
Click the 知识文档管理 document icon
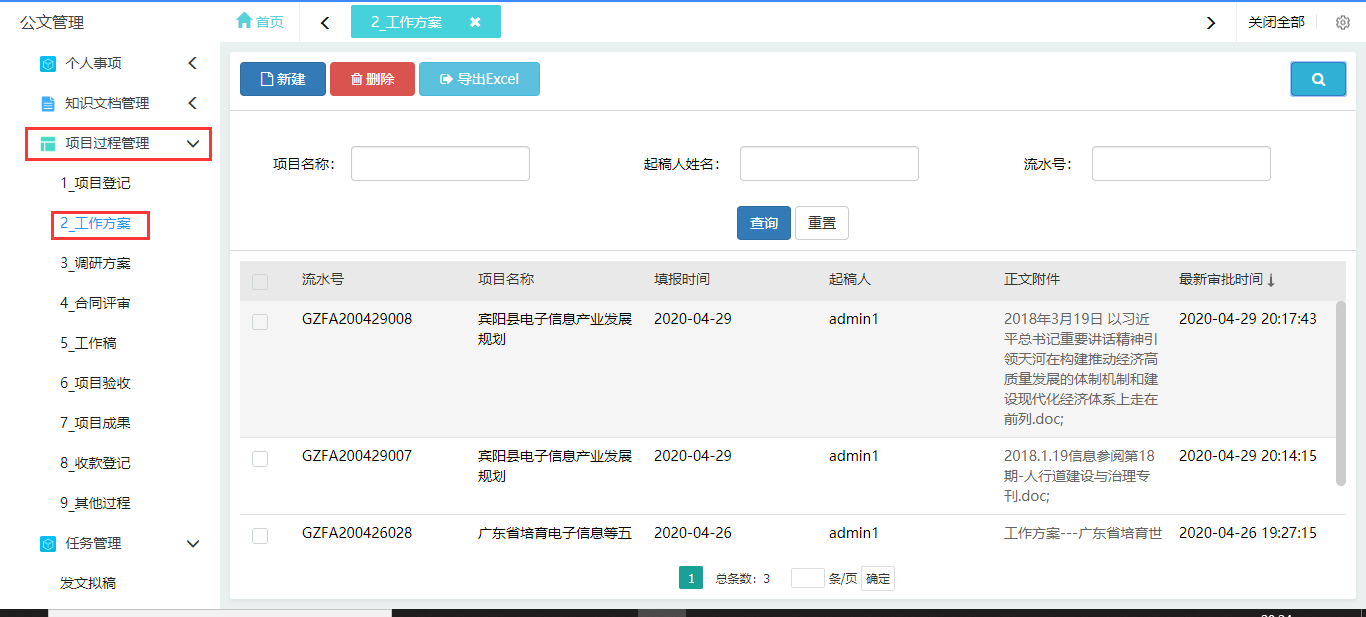click(x=48, y=104)
